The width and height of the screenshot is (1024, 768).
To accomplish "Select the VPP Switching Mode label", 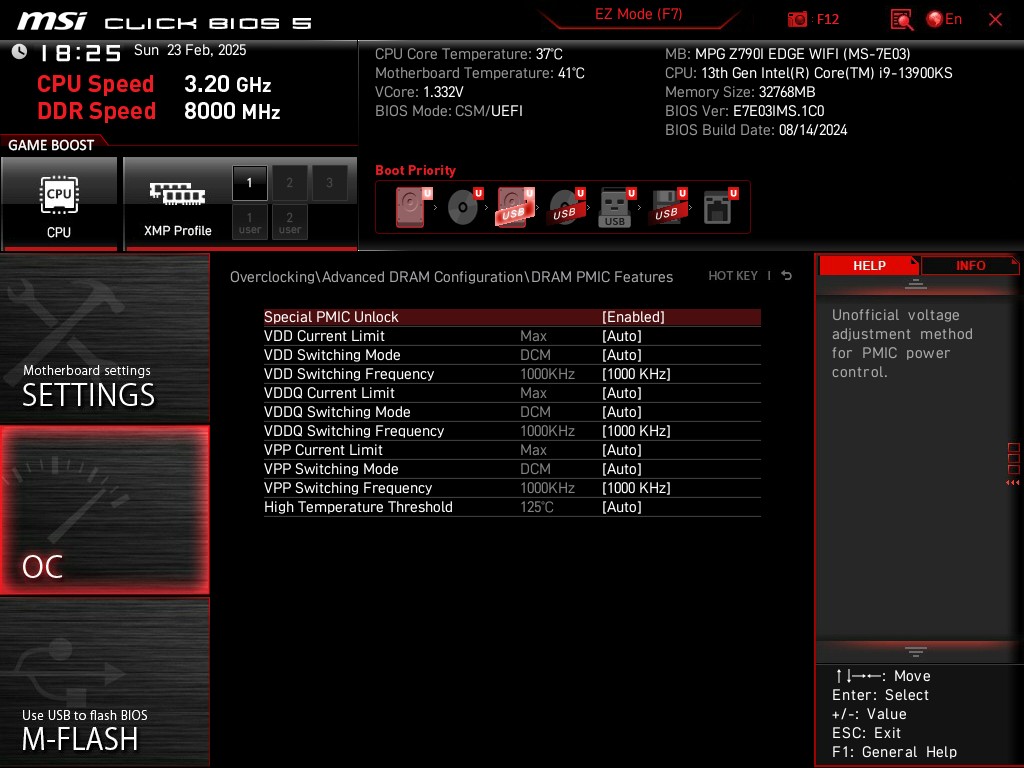I will point(331,468).
